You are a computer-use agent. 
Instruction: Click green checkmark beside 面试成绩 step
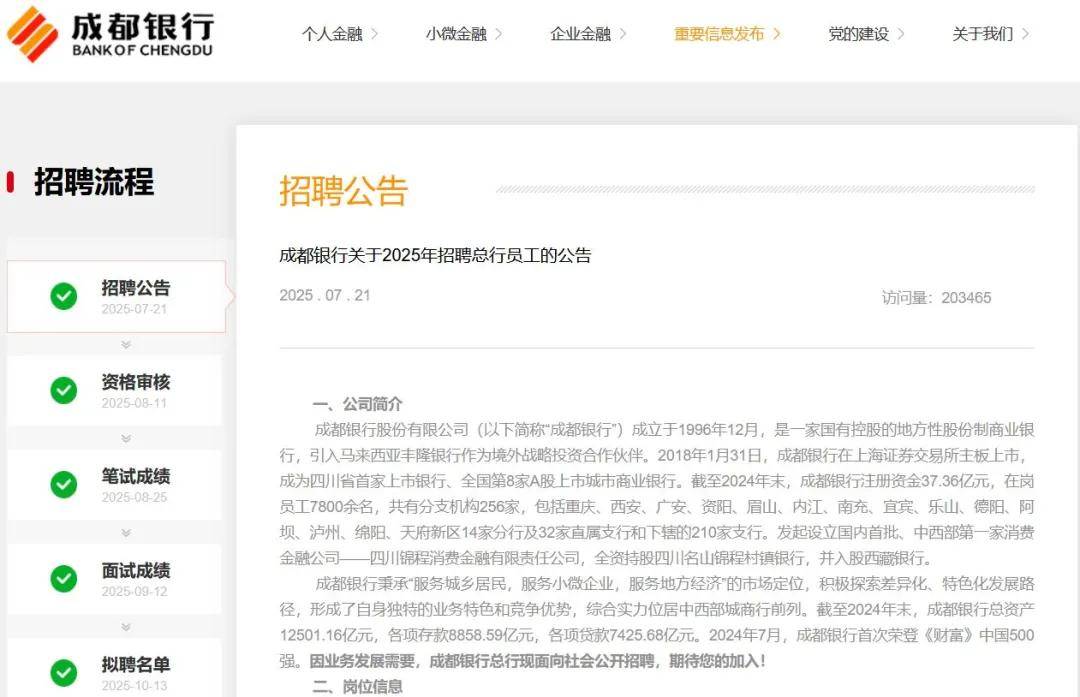coord(64,579)
